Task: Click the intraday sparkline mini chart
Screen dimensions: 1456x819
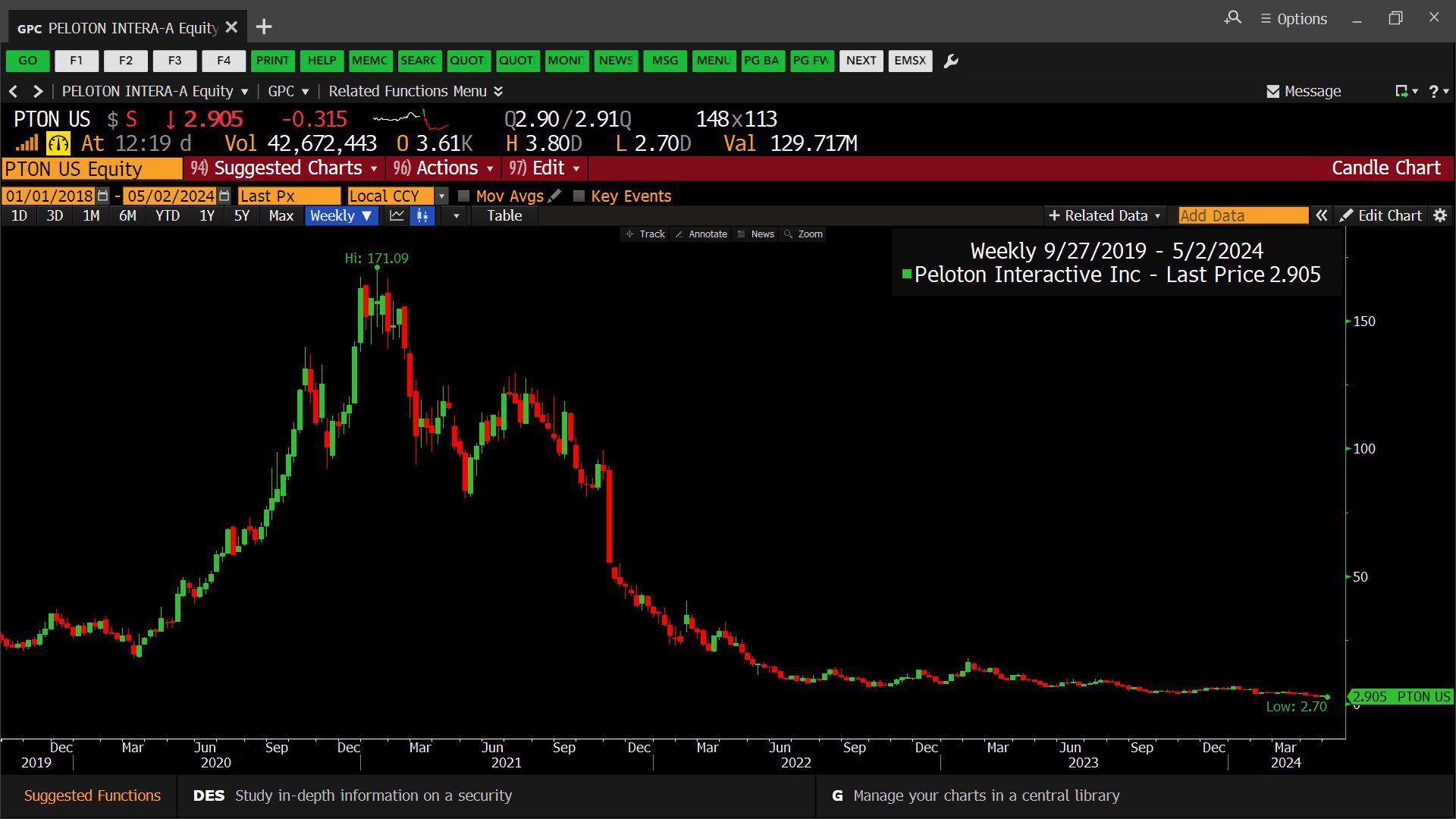Action: click(x=410, y=119)
